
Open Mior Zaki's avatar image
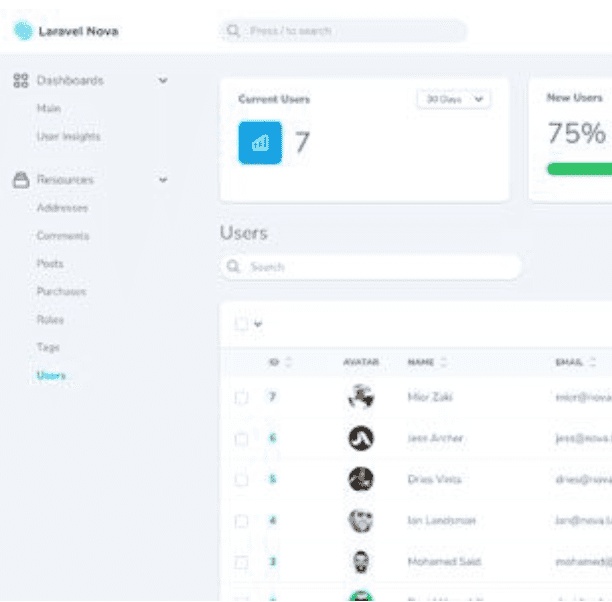pyautogui.click(x=361, y=397)
